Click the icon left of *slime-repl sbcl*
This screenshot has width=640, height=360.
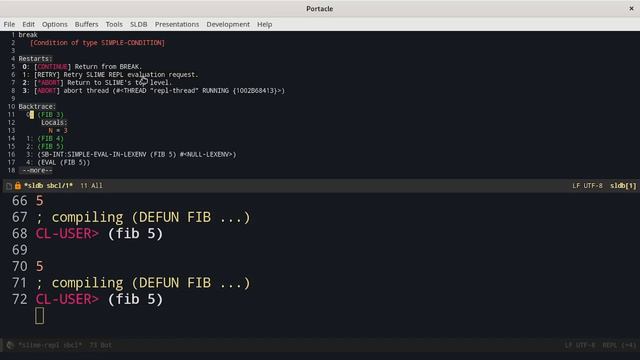10,345
